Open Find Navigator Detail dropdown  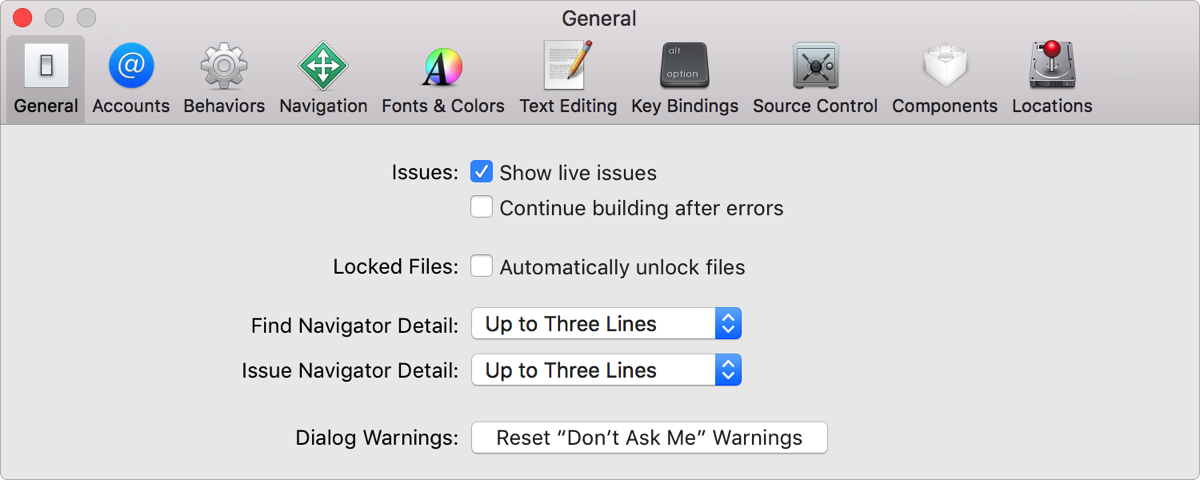pos(606,324)
